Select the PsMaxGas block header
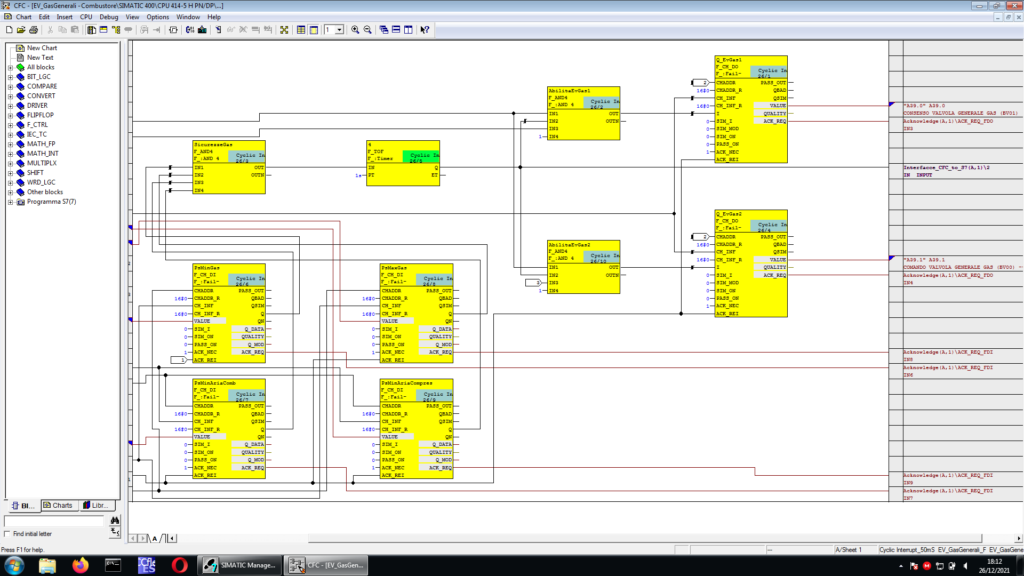 416,275
